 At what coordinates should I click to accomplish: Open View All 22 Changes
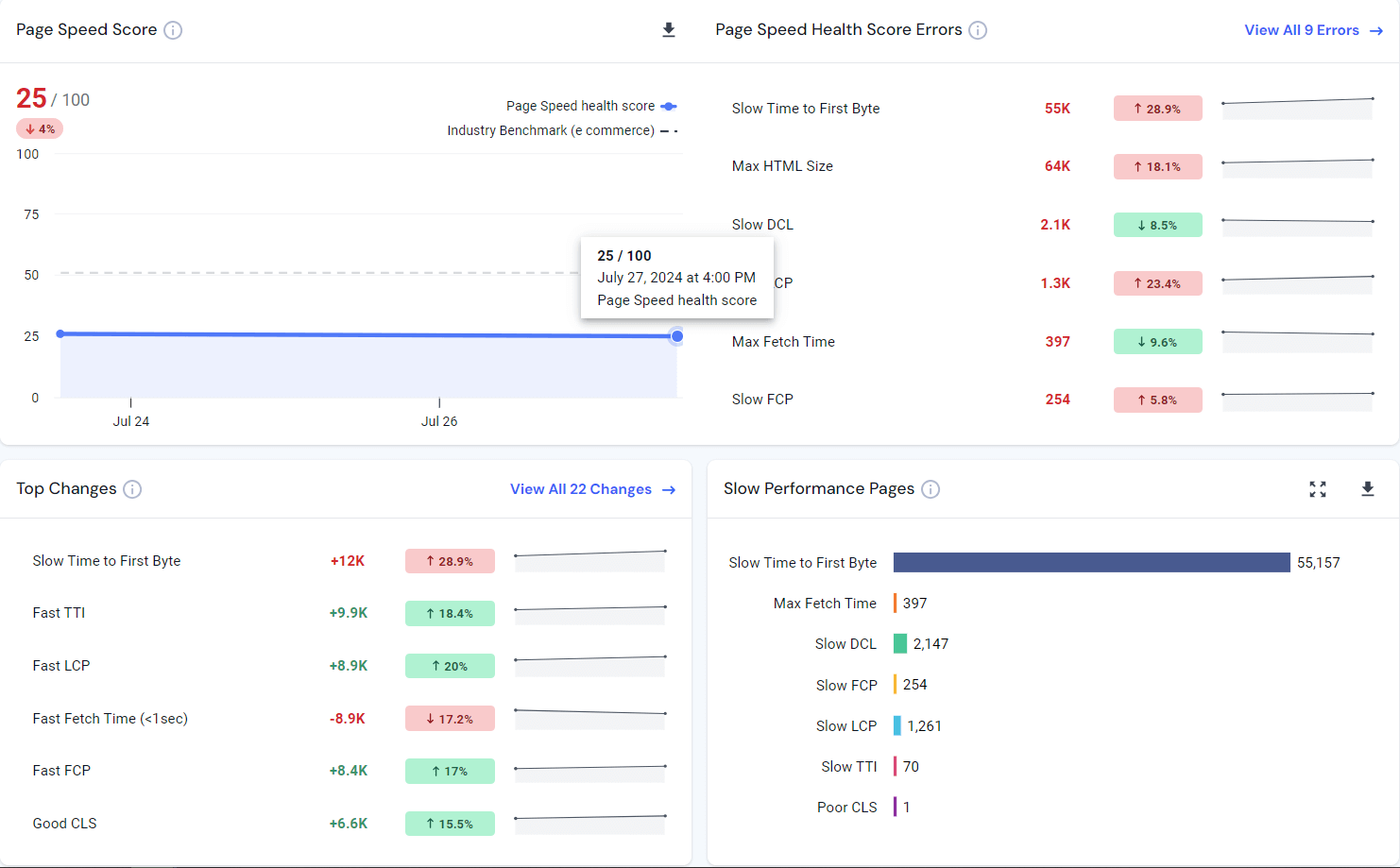[x=580, y=489]
